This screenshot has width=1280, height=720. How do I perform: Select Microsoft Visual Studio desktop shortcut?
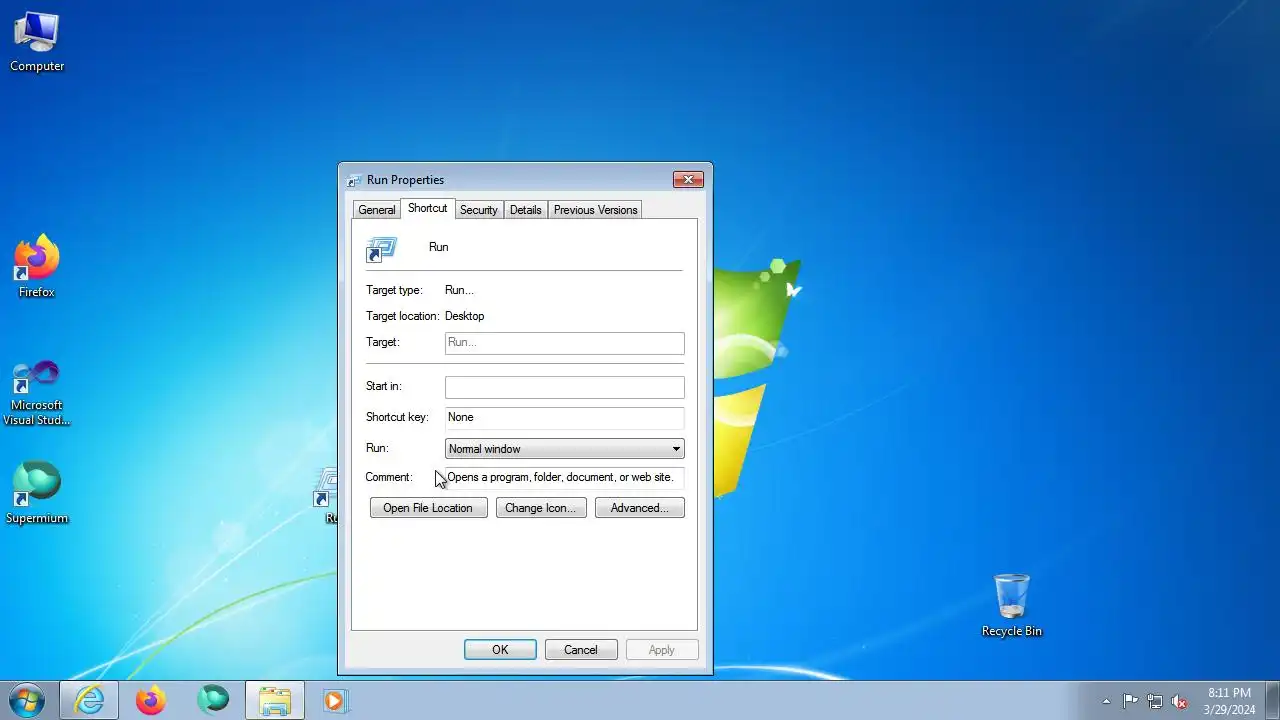click(x=37, y=393)
